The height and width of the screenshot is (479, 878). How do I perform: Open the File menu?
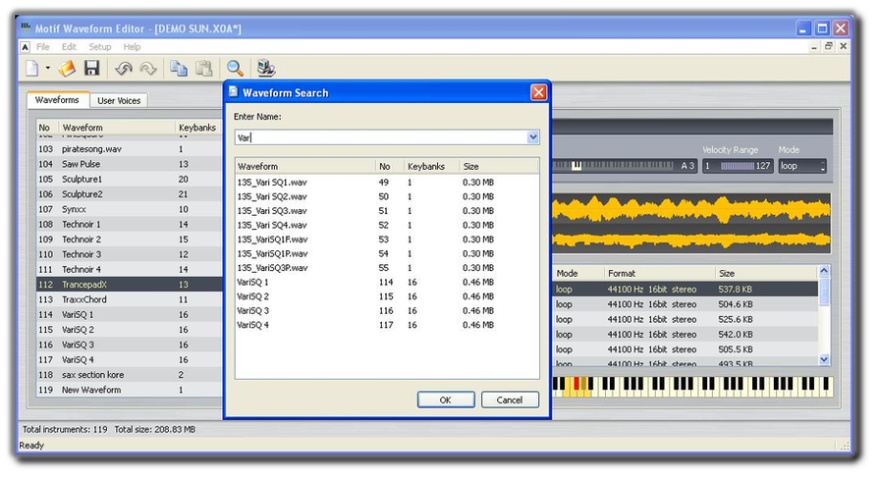tap(43, 47)
